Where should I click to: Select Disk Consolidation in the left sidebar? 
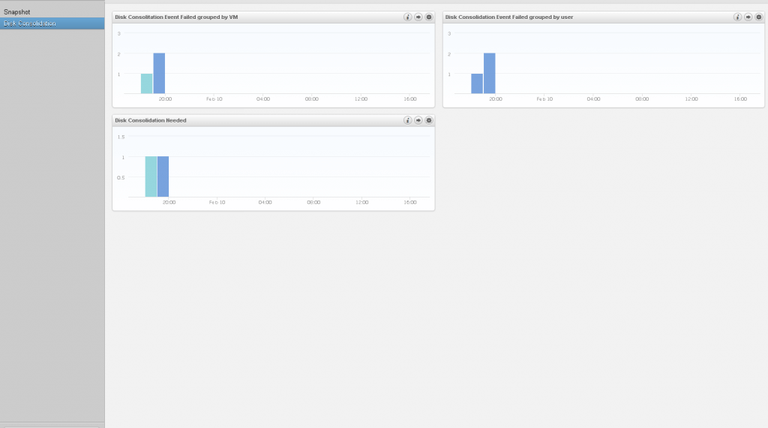tap(30, 23)
